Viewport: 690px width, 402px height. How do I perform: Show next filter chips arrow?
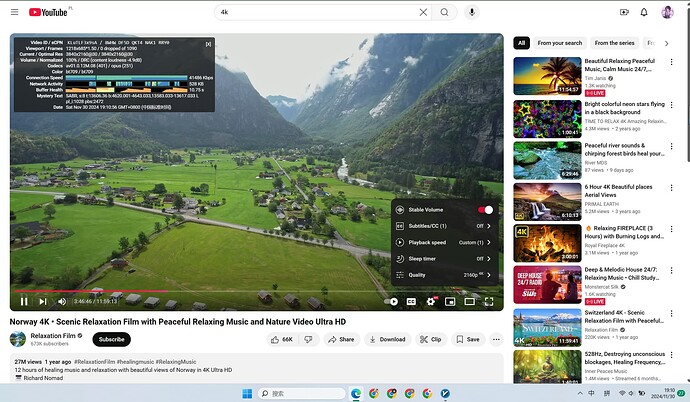[666, 43]
